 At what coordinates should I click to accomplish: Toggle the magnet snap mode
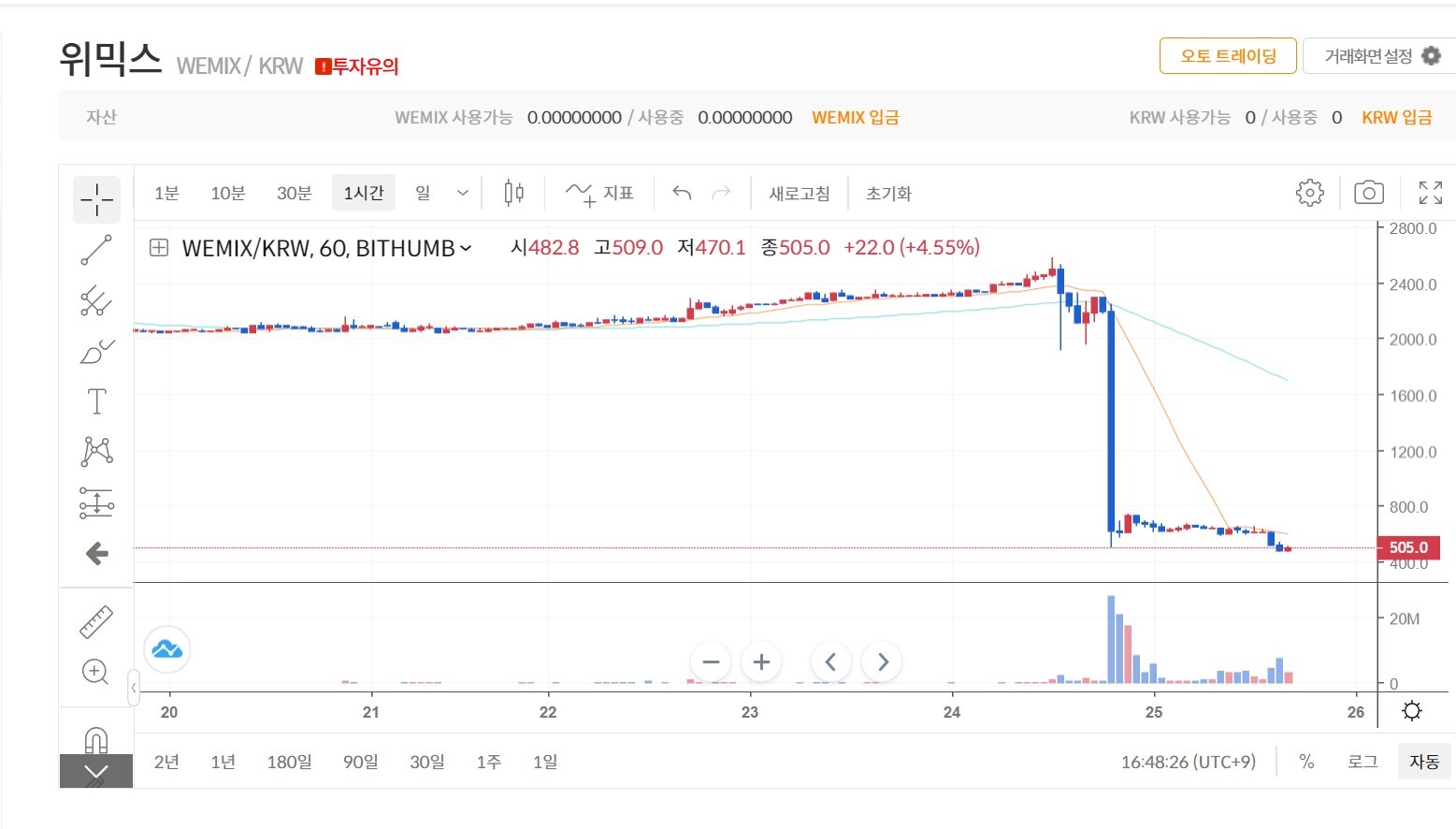pyautogui.click(x=96, y=740)
